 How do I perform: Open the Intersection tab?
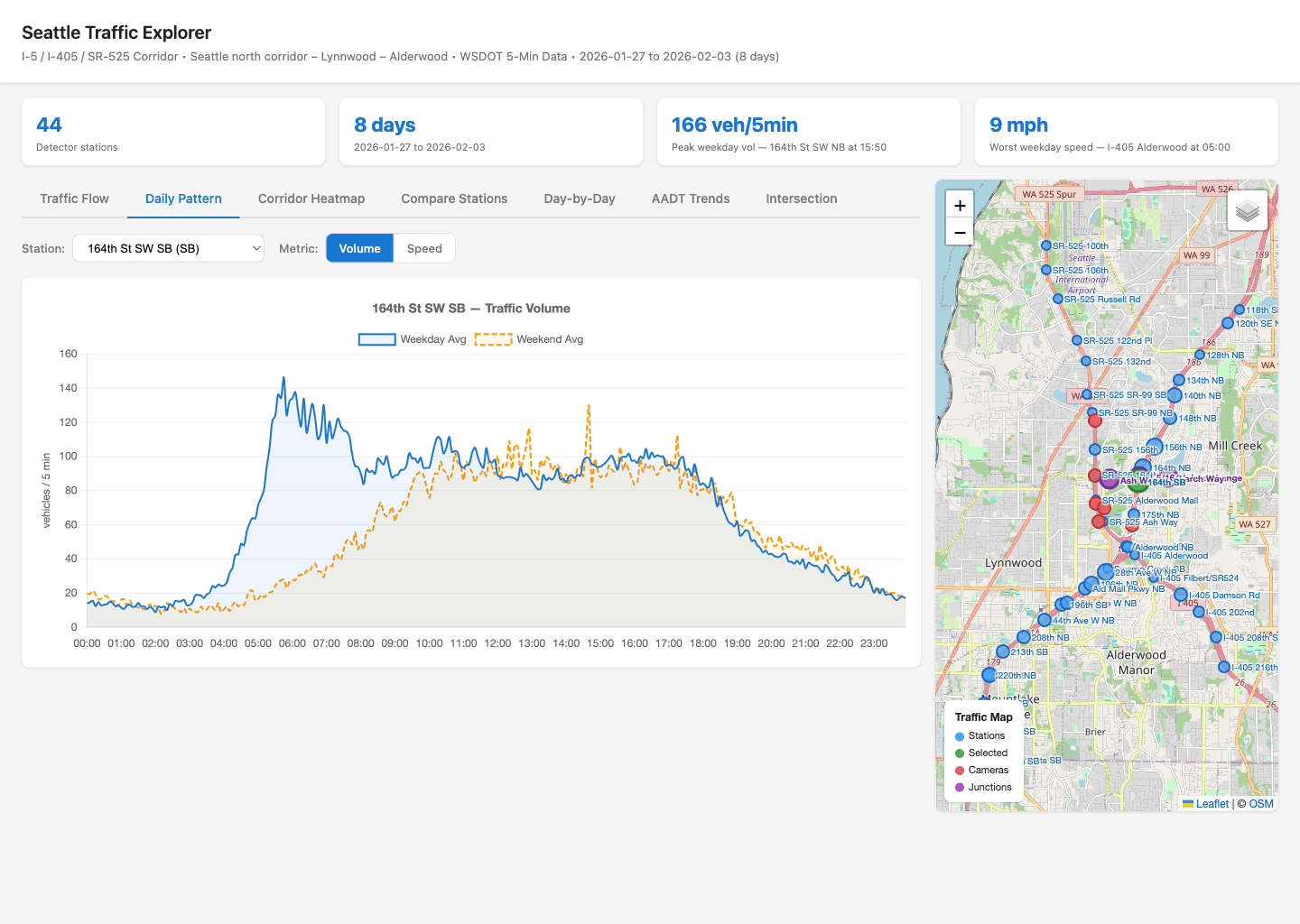click(x=801, y=199)
